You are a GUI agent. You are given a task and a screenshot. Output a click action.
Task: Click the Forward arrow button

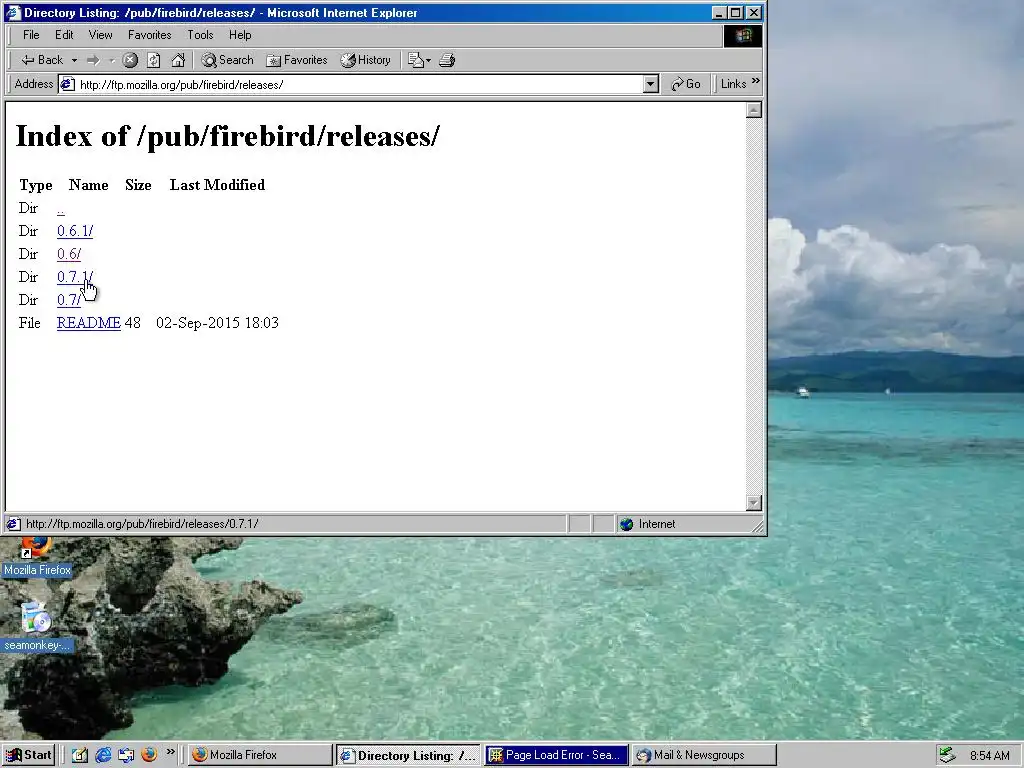[93, 60]
